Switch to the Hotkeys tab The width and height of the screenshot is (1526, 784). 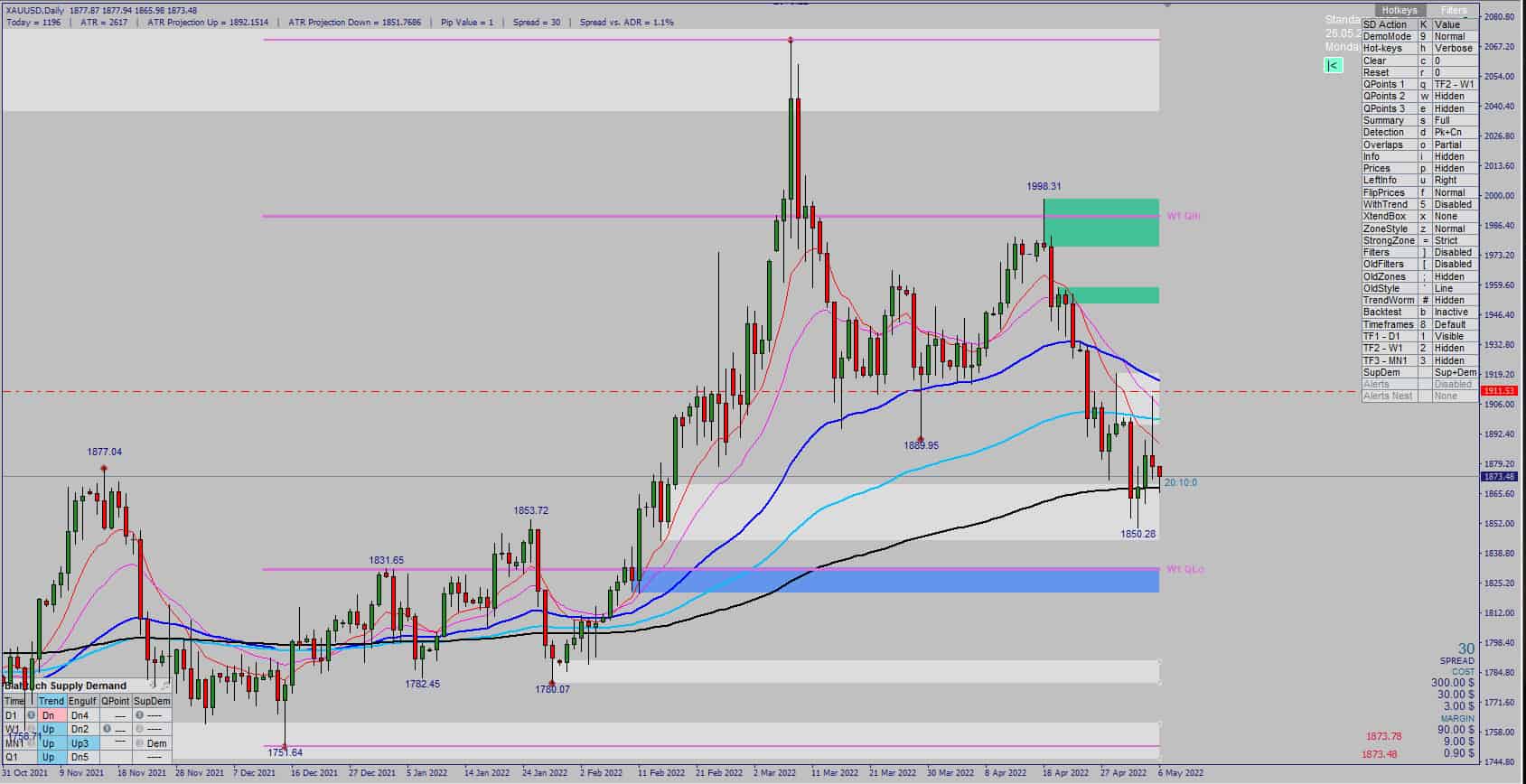pos(1400,11)
